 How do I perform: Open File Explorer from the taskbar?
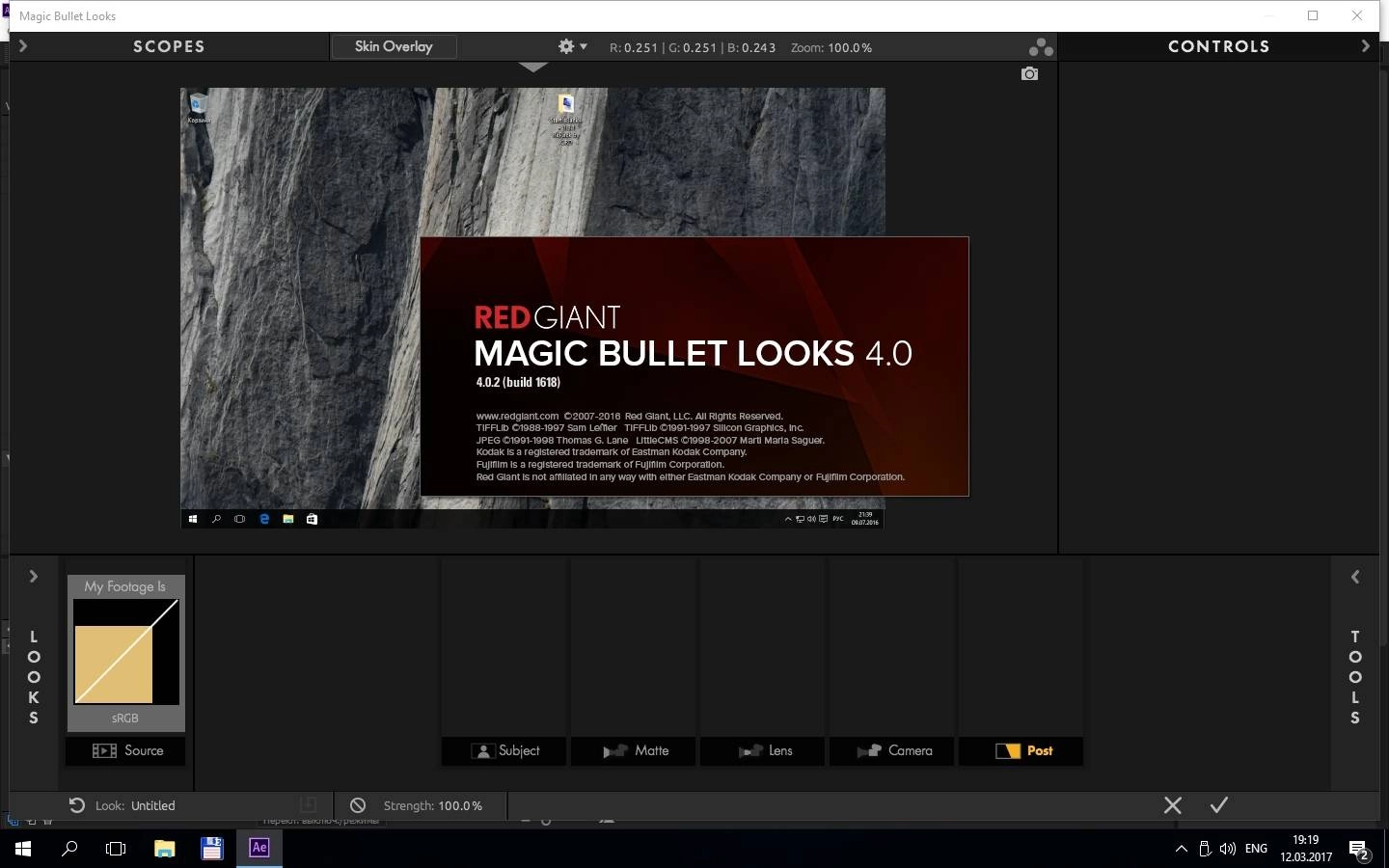click(x=165, y=849)
